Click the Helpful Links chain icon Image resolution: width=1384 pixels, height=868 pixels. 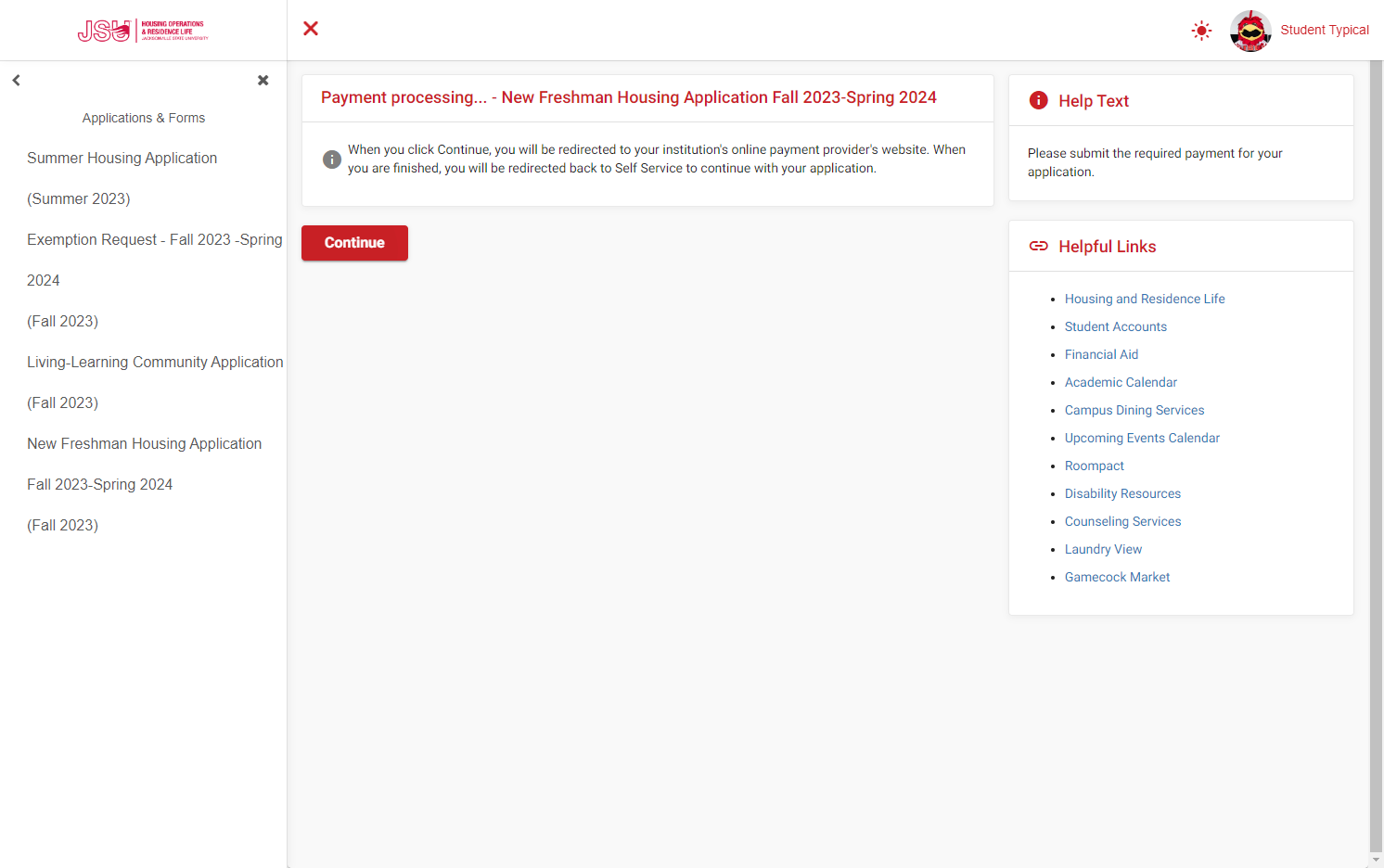pos(1039,246)
